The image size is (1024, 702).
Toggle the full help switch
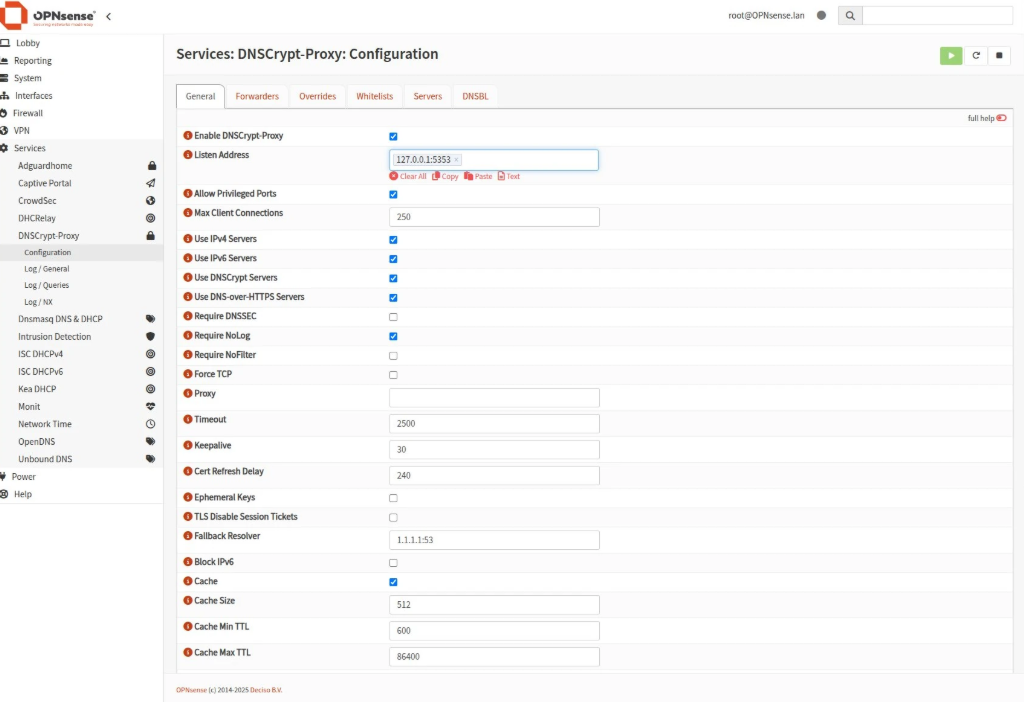[1001, 118]
